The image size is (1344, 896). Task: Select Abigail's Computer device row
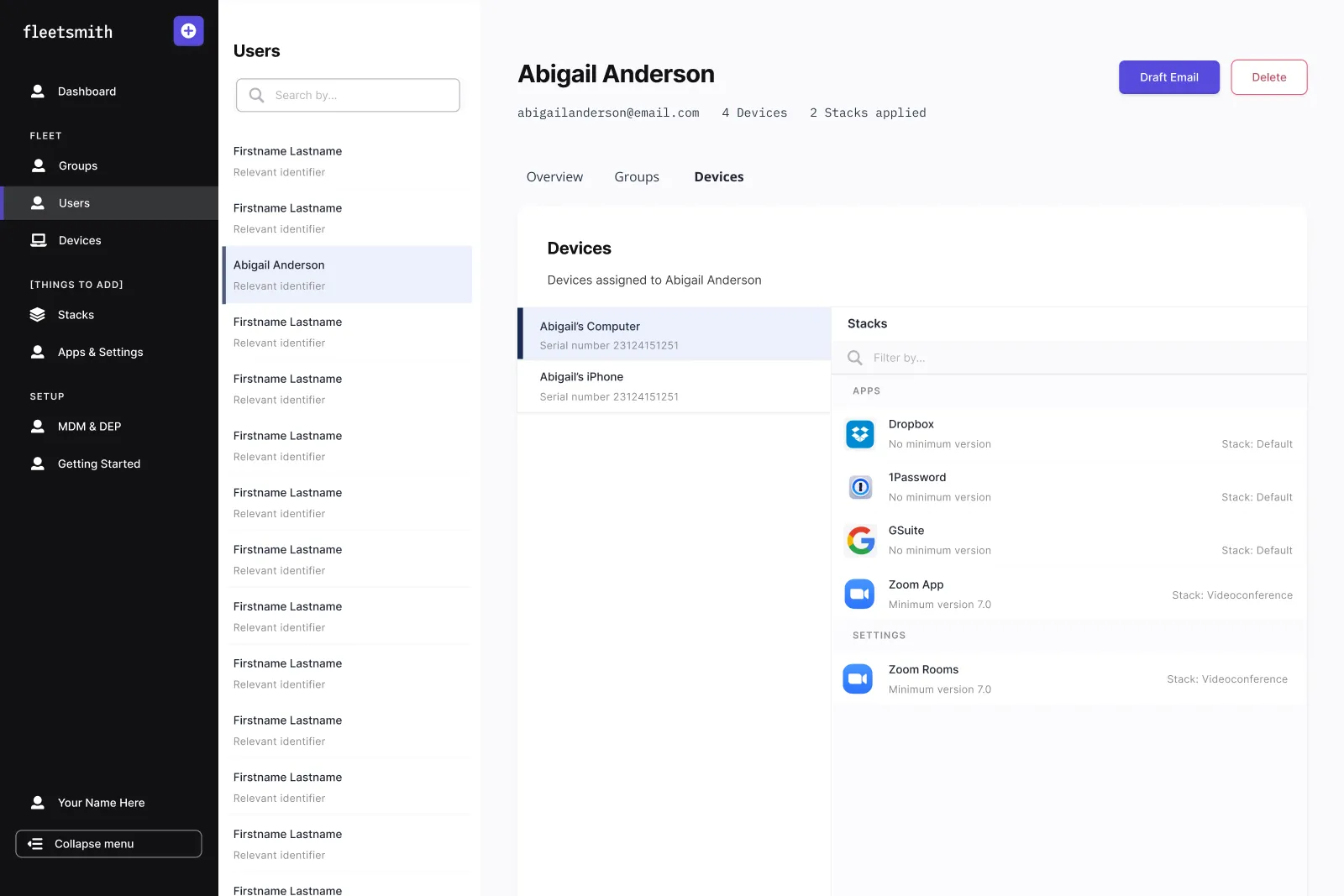pyautogui.click(x=674, y=334)
